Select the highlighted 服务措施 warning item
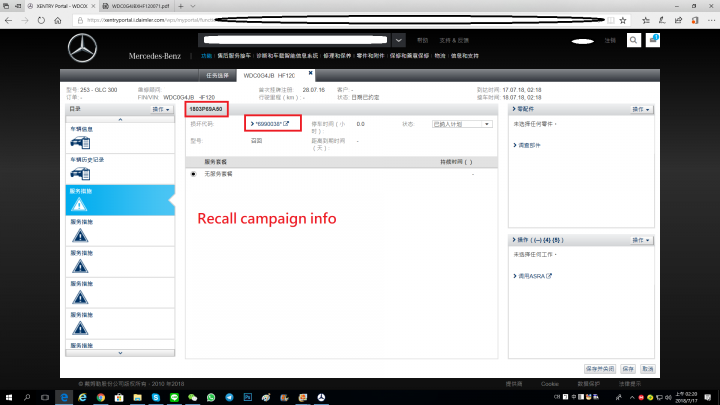Image resolution: width=720 pixels, height=405 pixels. click(x=120, y=200)
